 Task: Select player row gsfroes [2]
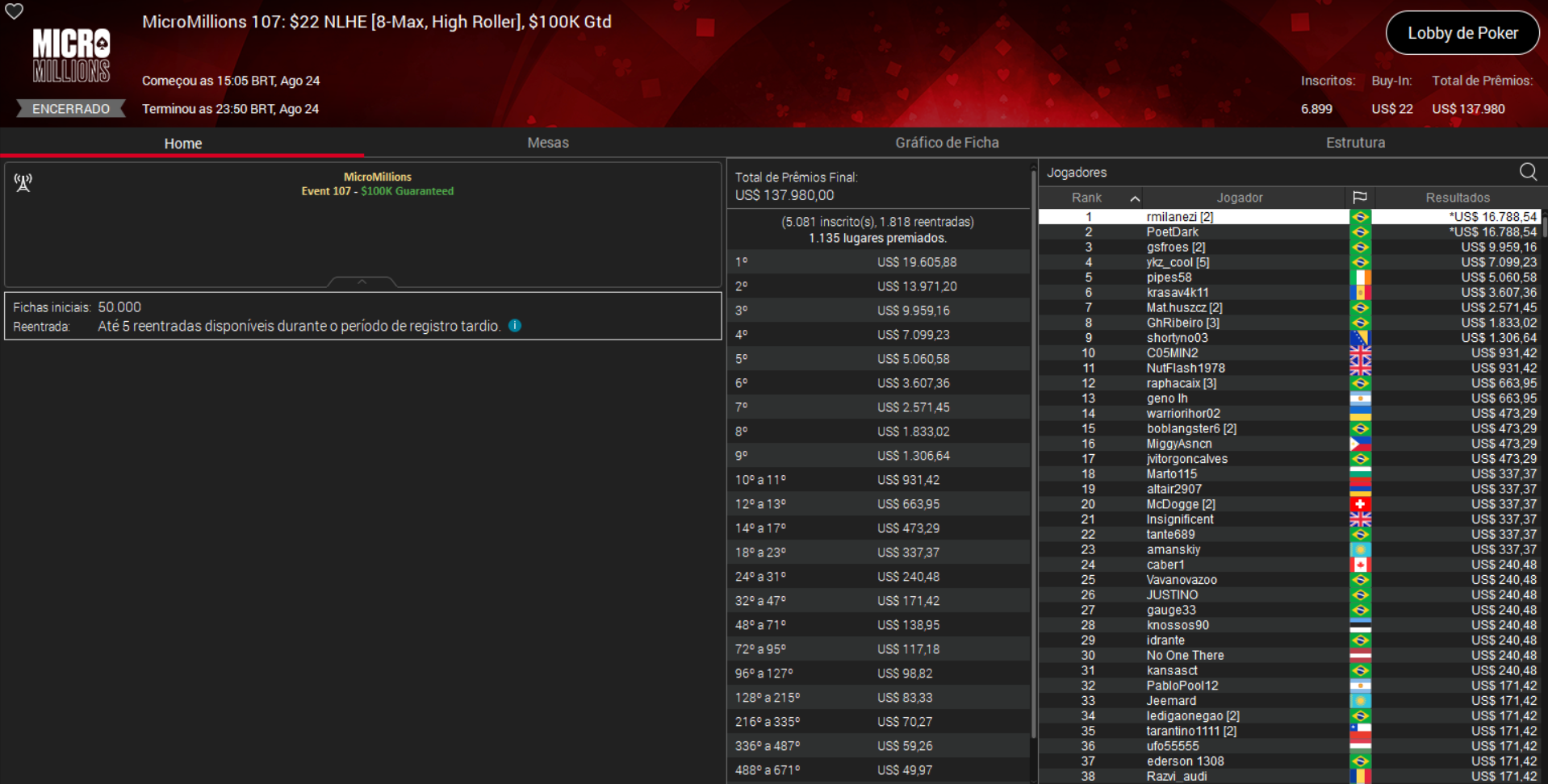[1290, 248]
